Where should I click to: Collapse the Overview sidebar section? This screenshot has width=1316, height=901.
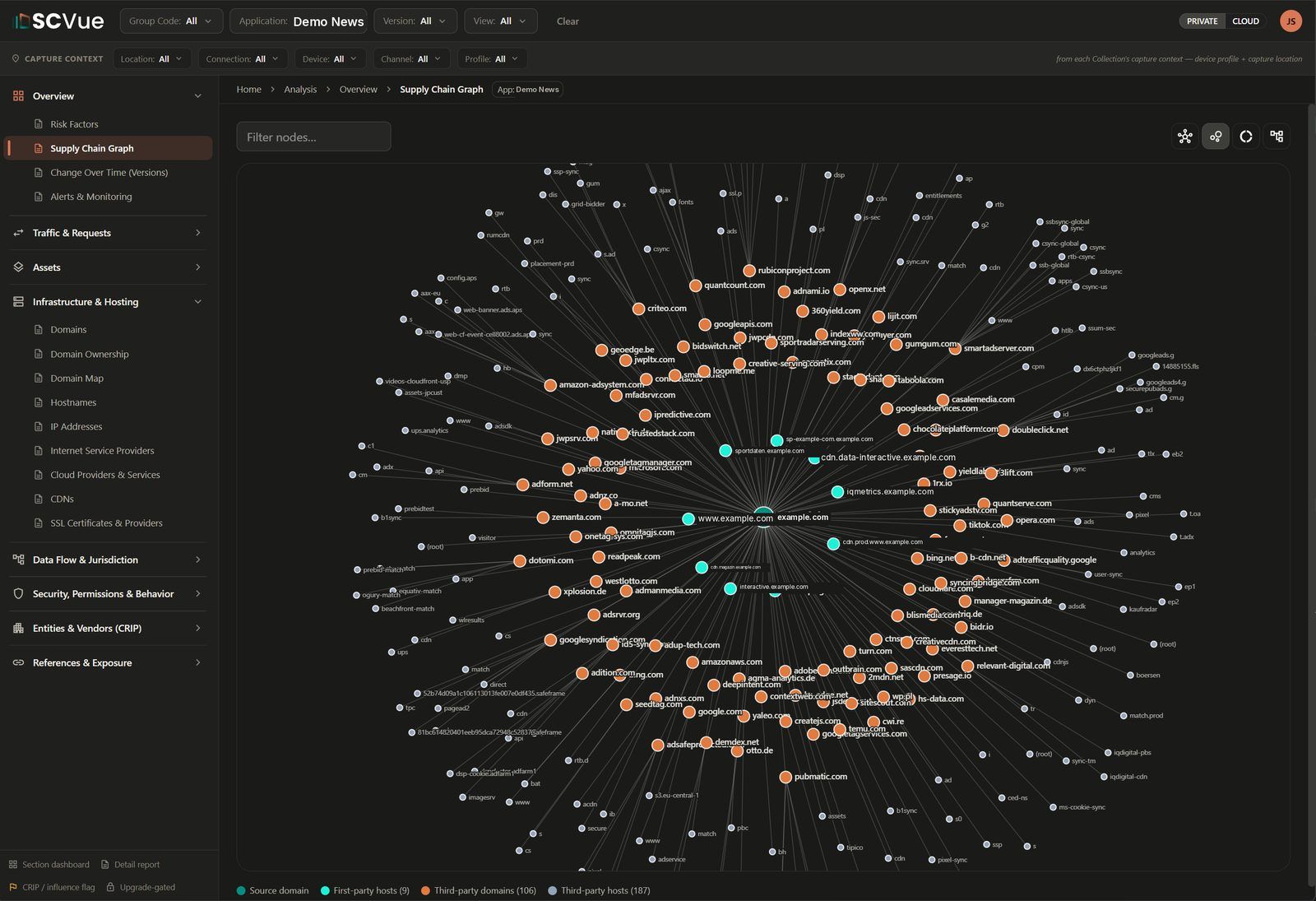197,96
